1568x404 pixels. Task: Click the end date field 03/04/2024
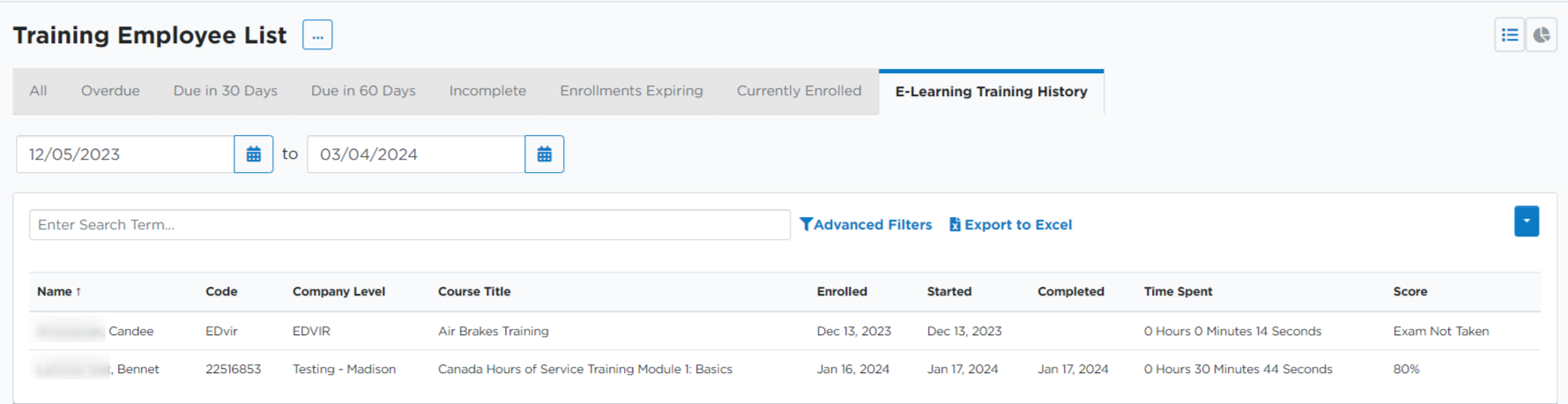point(416,154)
